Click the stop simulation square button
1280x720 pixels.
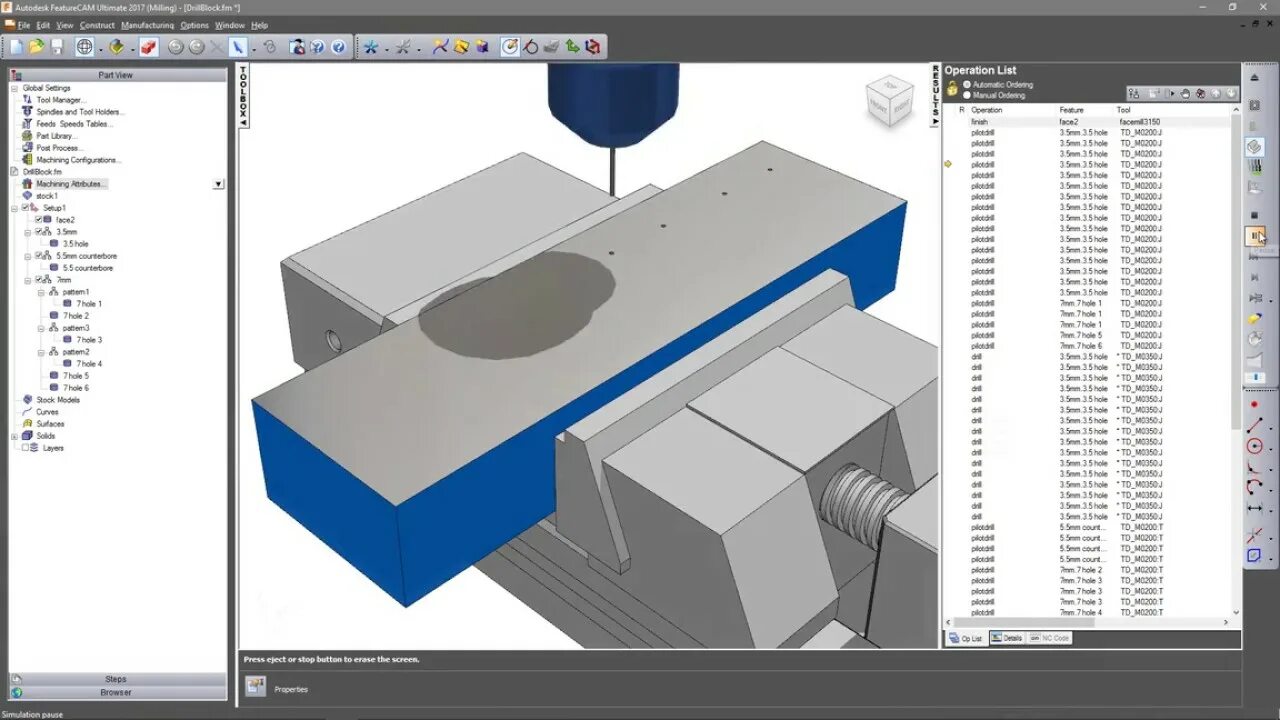1255,215
